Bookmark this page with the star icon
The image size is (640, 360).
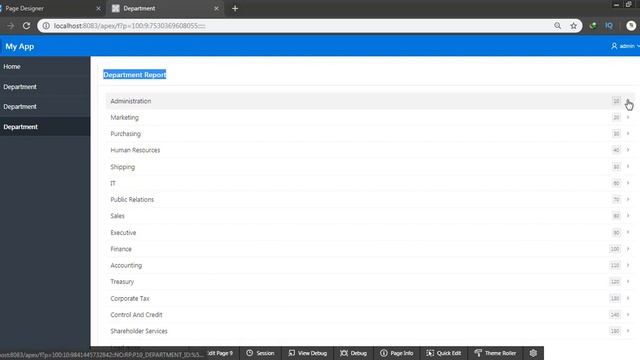pyautogui.click(x=573, y=26)
